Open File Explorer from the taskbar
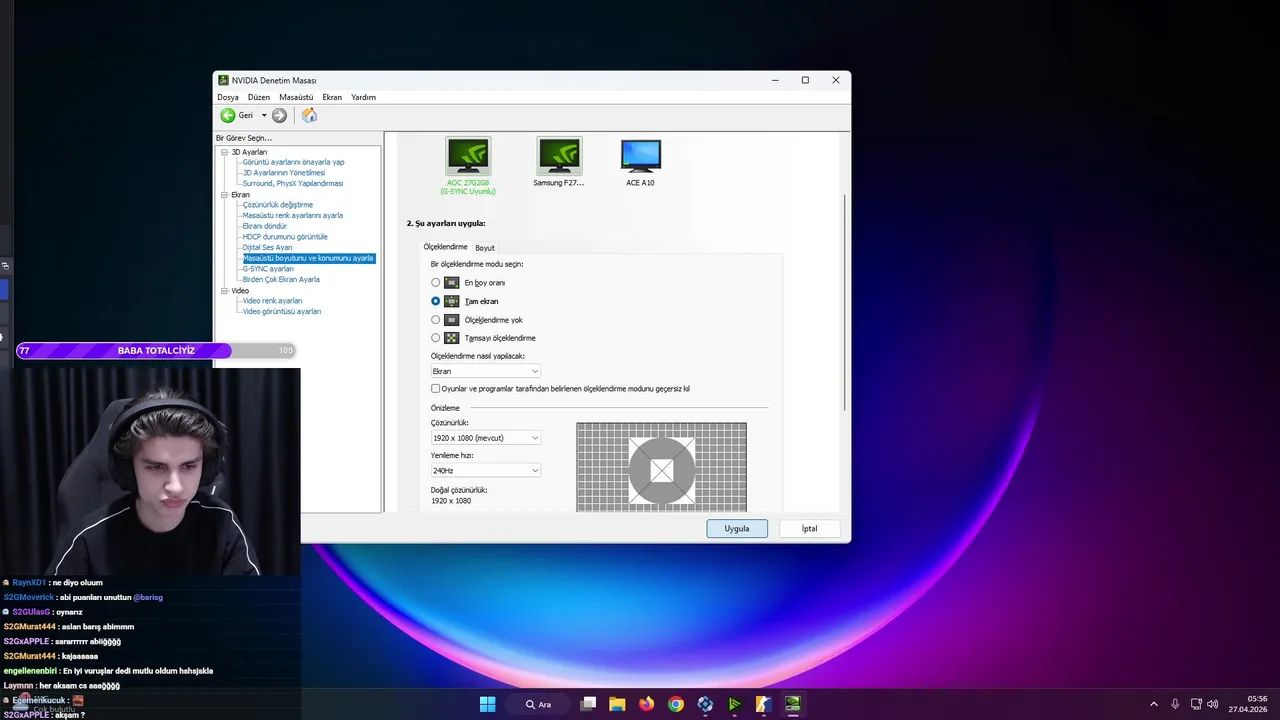 (x=617, y=704)
